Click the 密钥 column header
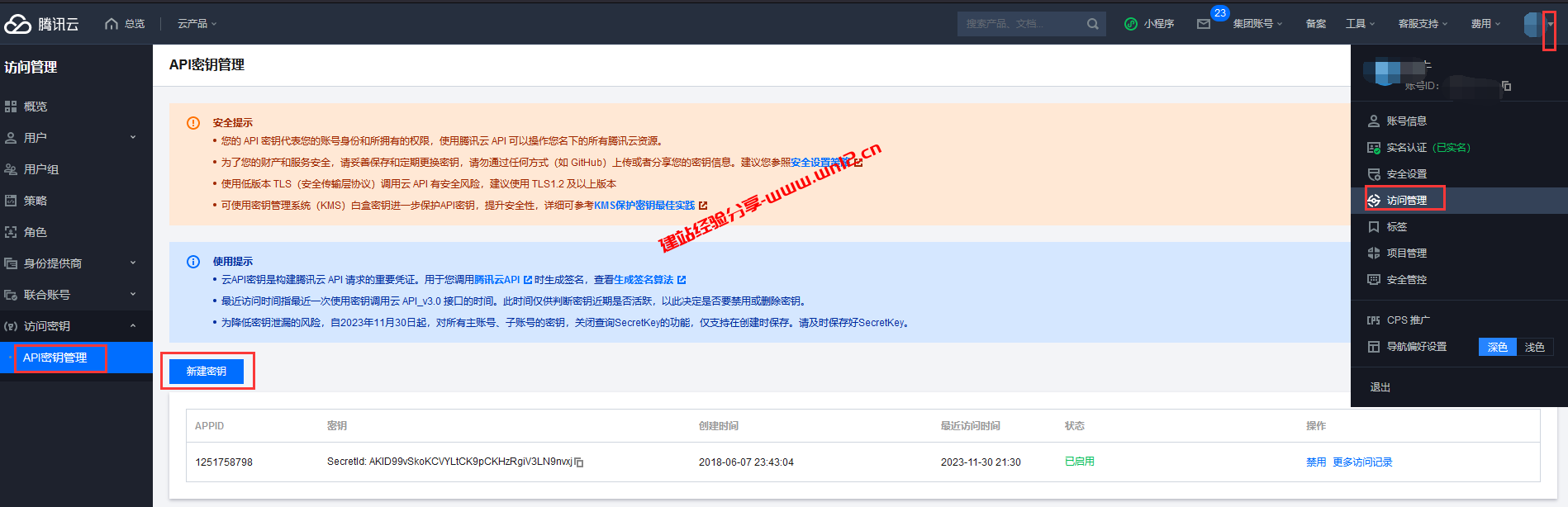The height and width of the screenshot is (507, 1568). (x=337, y=426)
